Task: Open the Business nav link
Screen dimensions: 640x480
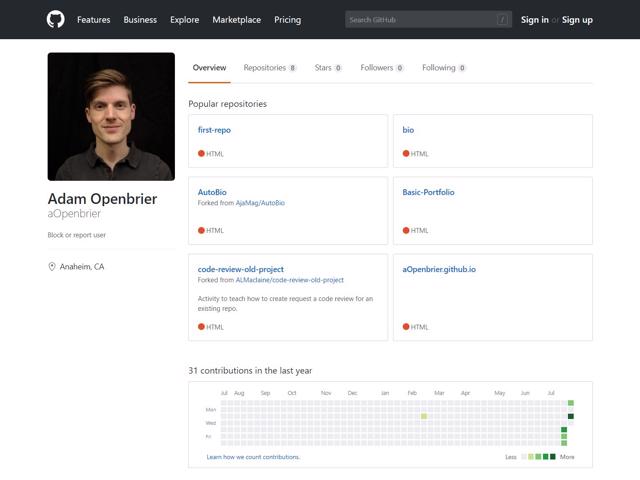Action: tap(140, 20)
